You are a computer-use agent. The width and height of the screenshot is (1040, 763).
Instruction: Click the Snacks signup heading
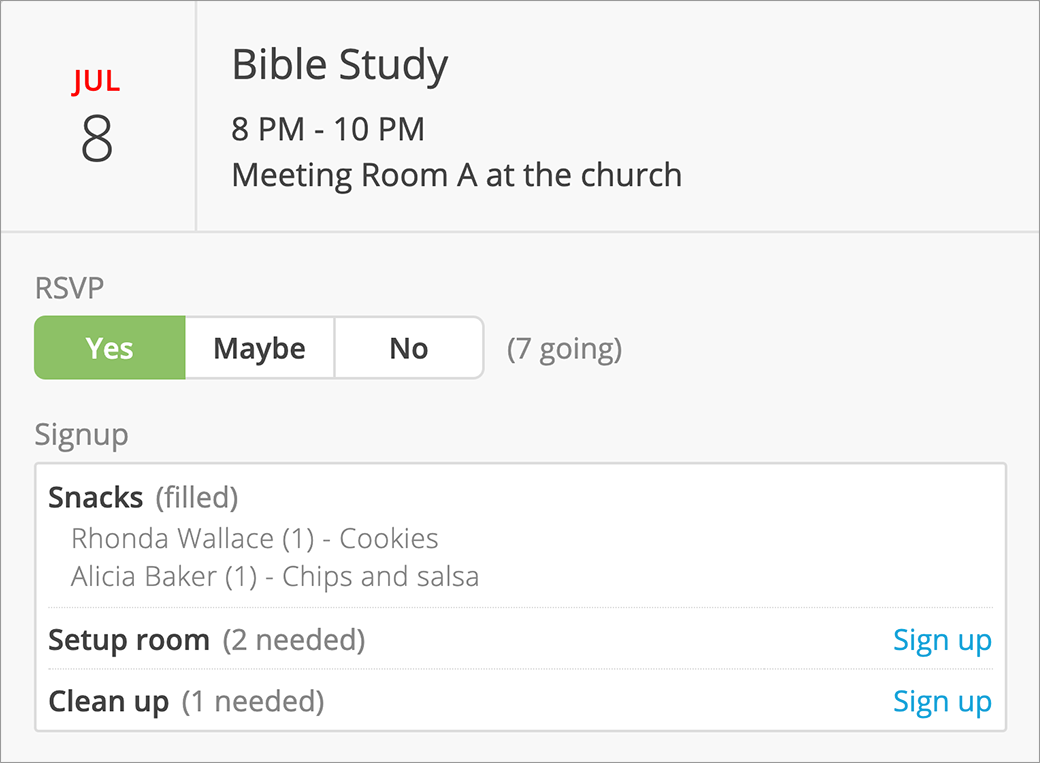pyautogui.click(x=96, y=496)
